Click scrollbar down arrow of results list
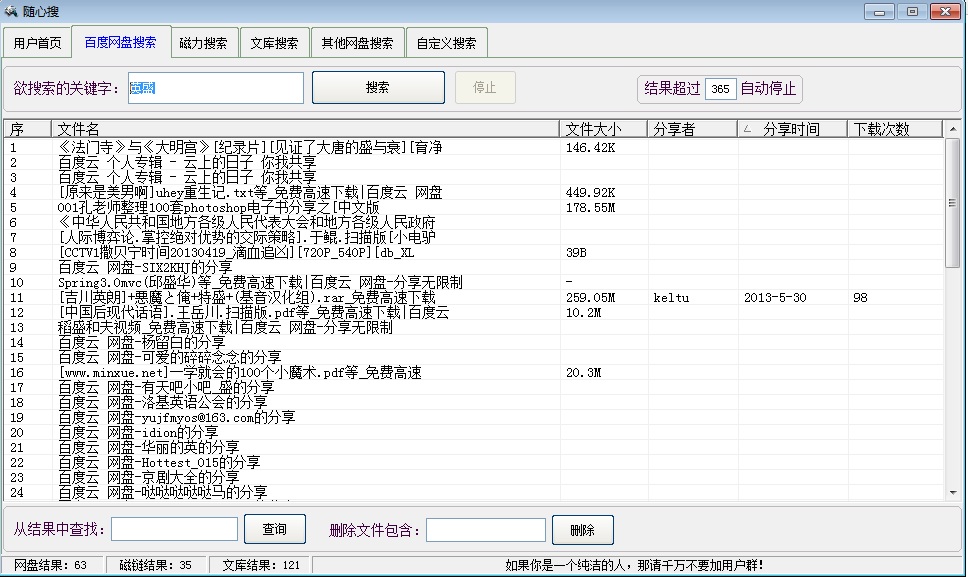 coord(952,492)
